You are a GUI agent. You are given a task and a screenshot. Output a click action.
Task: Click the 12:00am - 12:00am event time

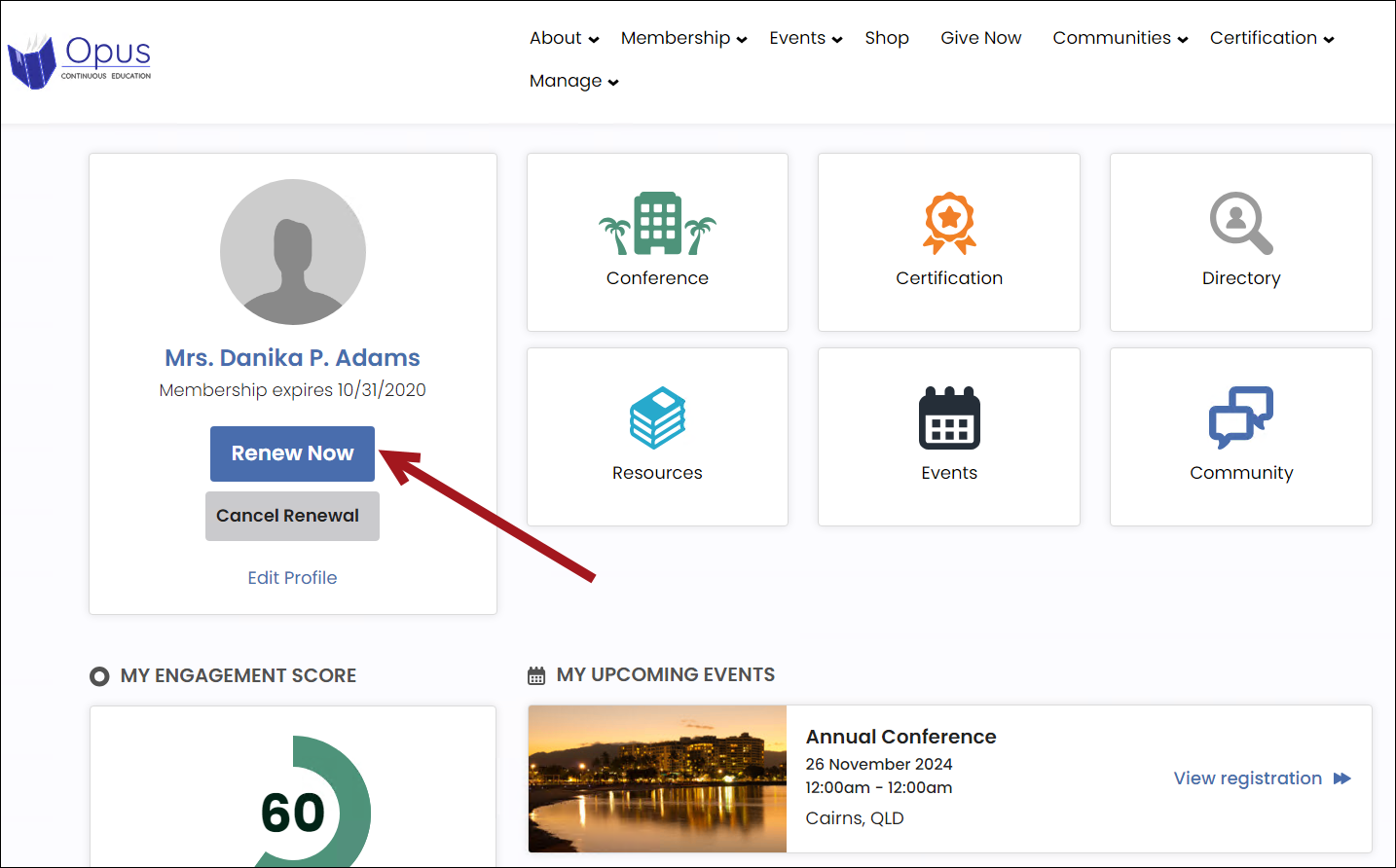[879, 788]
